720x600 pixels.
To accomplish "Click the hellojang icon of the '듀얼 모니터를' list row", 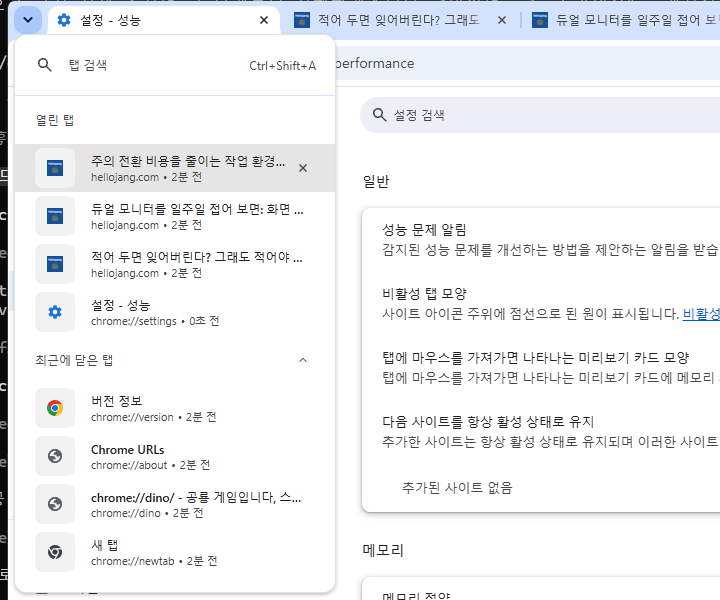I will coord(55,216).
